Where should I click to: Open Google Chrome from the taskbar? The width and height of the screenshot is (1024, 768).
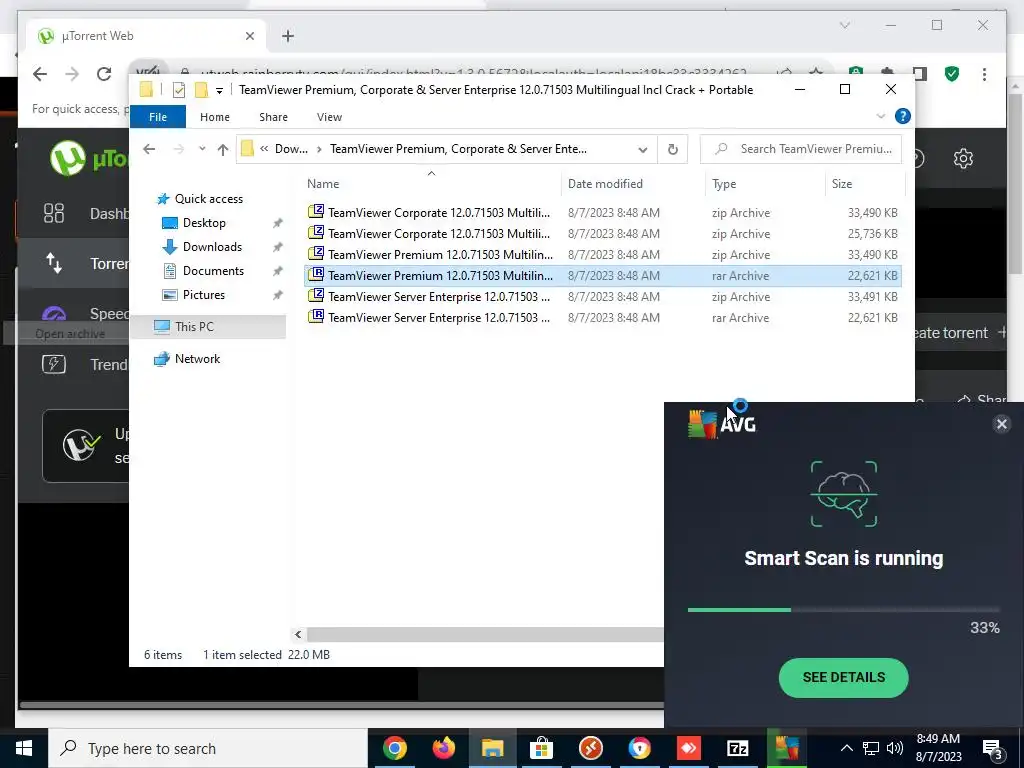coord(394,748)
